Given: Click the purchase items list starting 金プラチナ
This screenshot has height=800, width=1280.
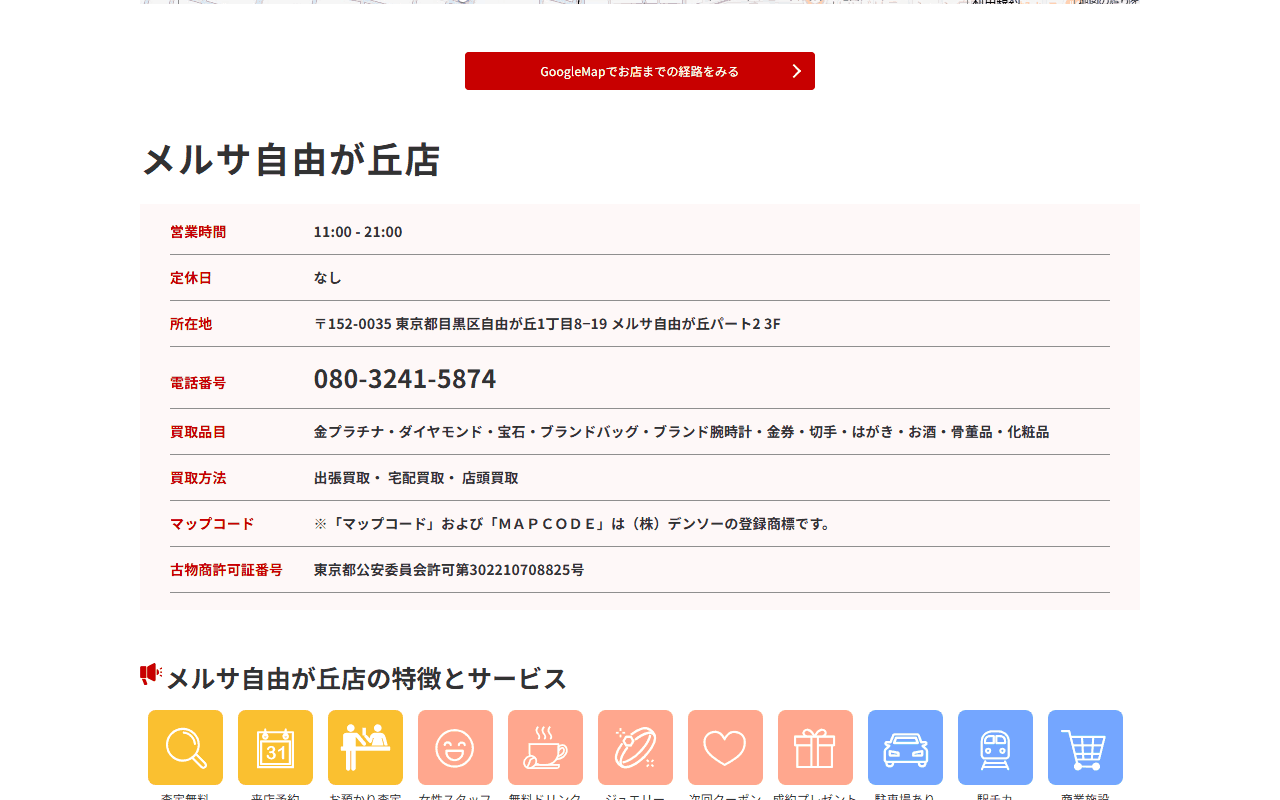Looking at the screenshot, I should coord(681,432).
